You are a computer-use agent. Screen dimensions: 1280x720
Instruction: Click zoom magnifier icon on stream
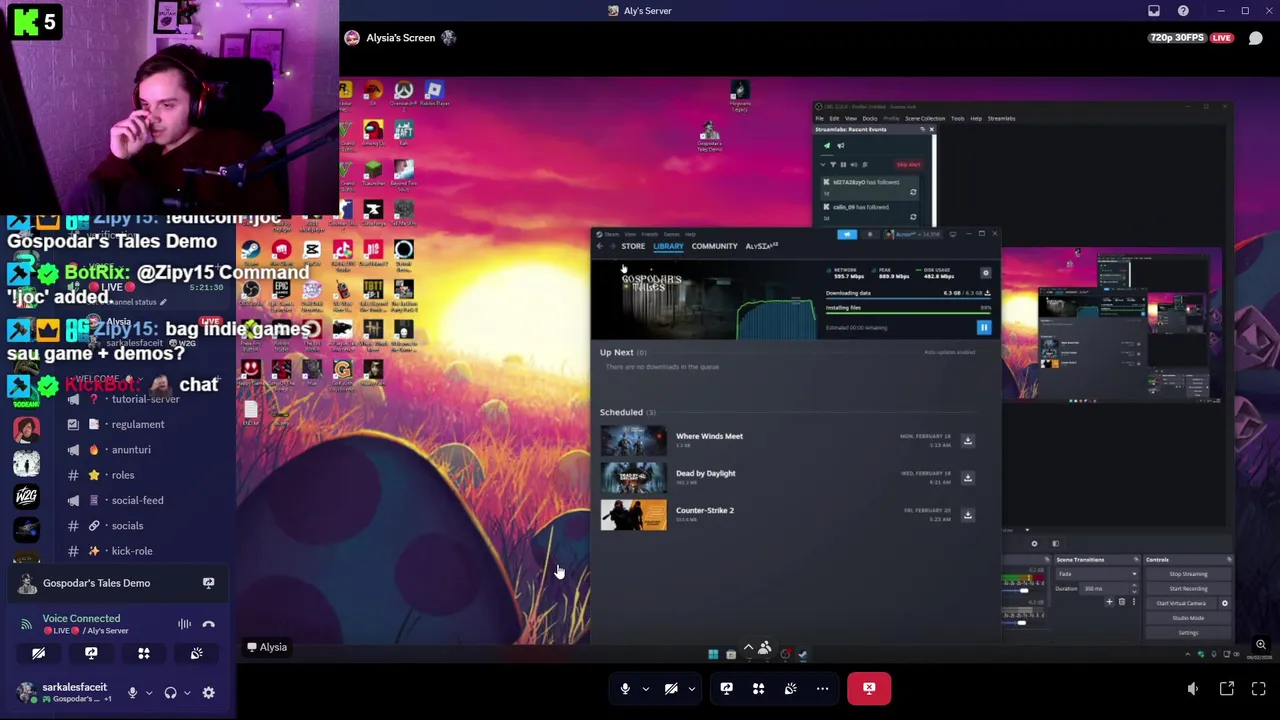click(x=1261, y=646)
